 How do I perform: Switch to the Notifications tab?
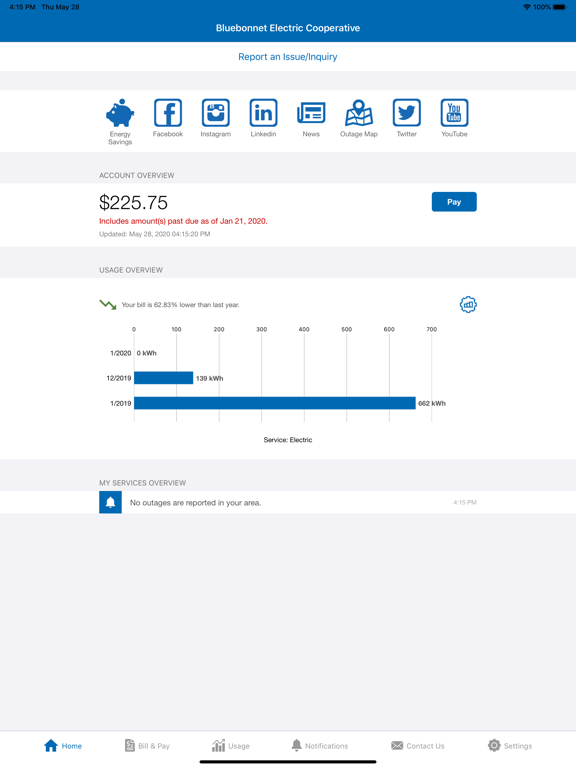[319, 746]
